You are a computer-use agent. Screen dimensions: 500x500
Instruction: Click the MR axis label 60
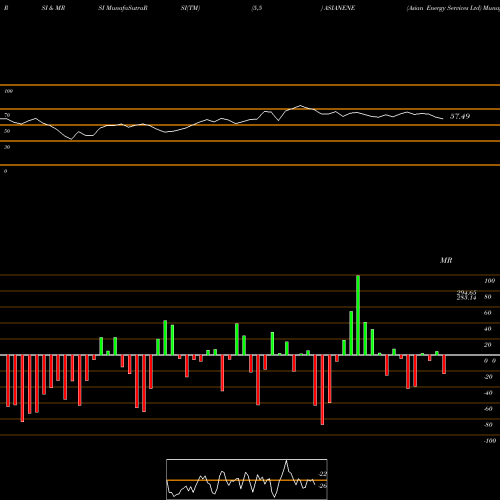click(x=487, y=313)
